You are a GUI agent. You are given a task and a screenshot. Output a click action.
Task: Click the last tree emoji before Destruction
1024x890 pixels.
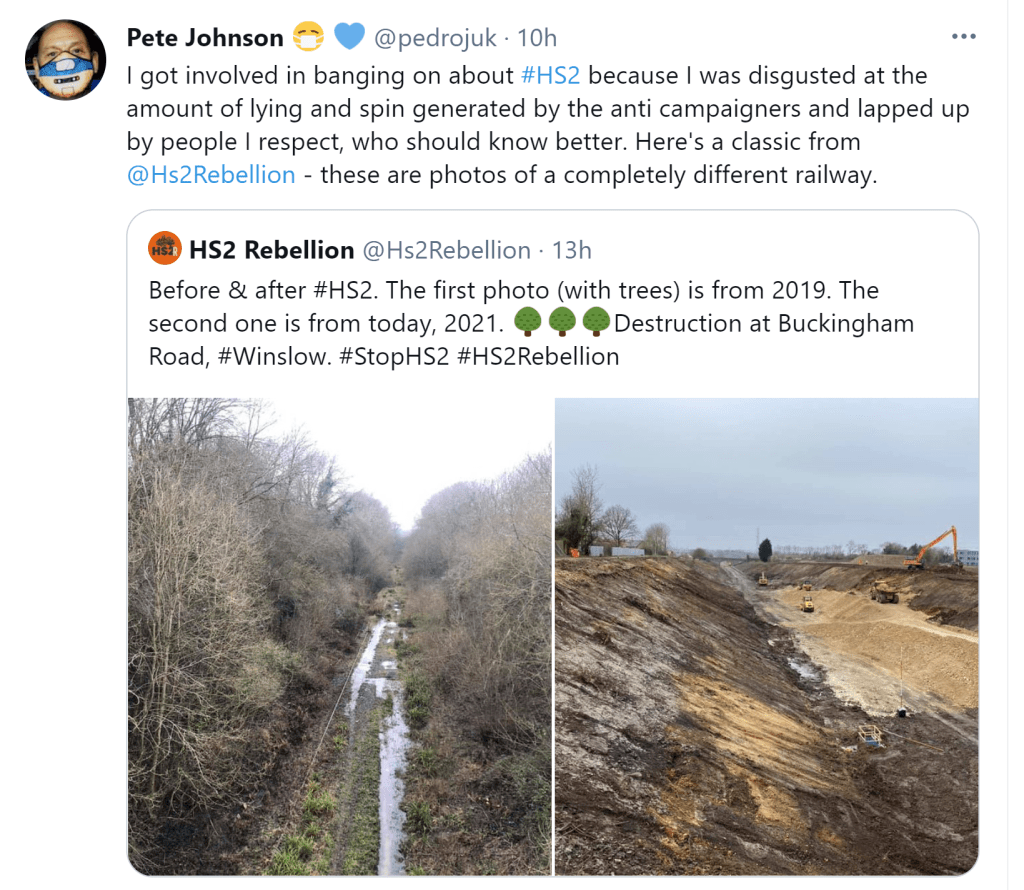tap(596, 324)
